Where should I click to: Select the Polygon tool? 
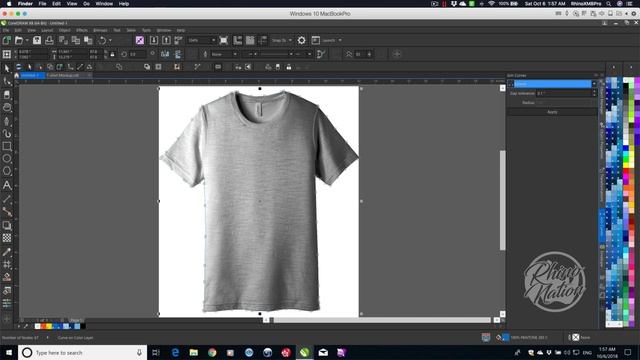coord(7,171)
